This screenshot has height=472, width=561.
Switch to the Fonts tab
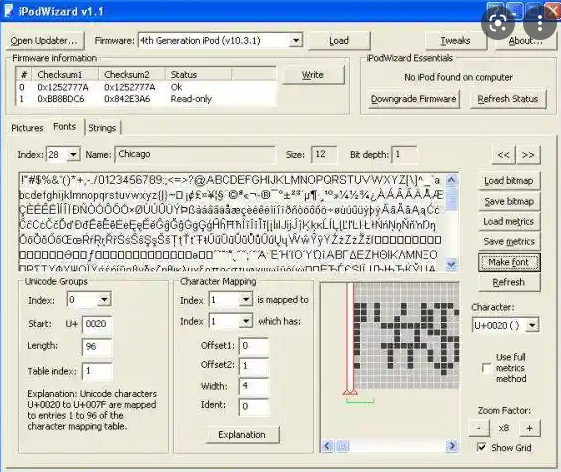(65, 127)
